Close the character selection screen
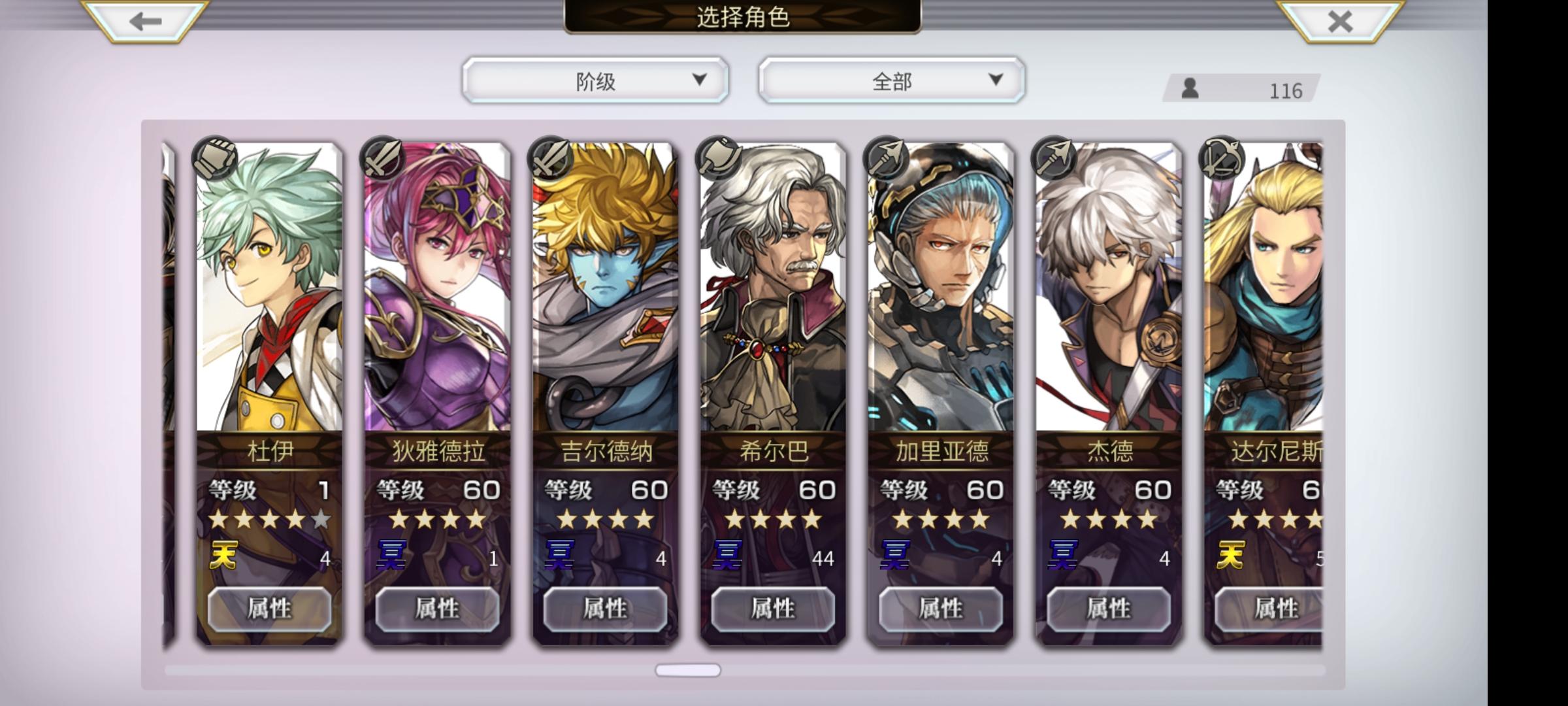 pyautogui.click(x=1339, y=21)
